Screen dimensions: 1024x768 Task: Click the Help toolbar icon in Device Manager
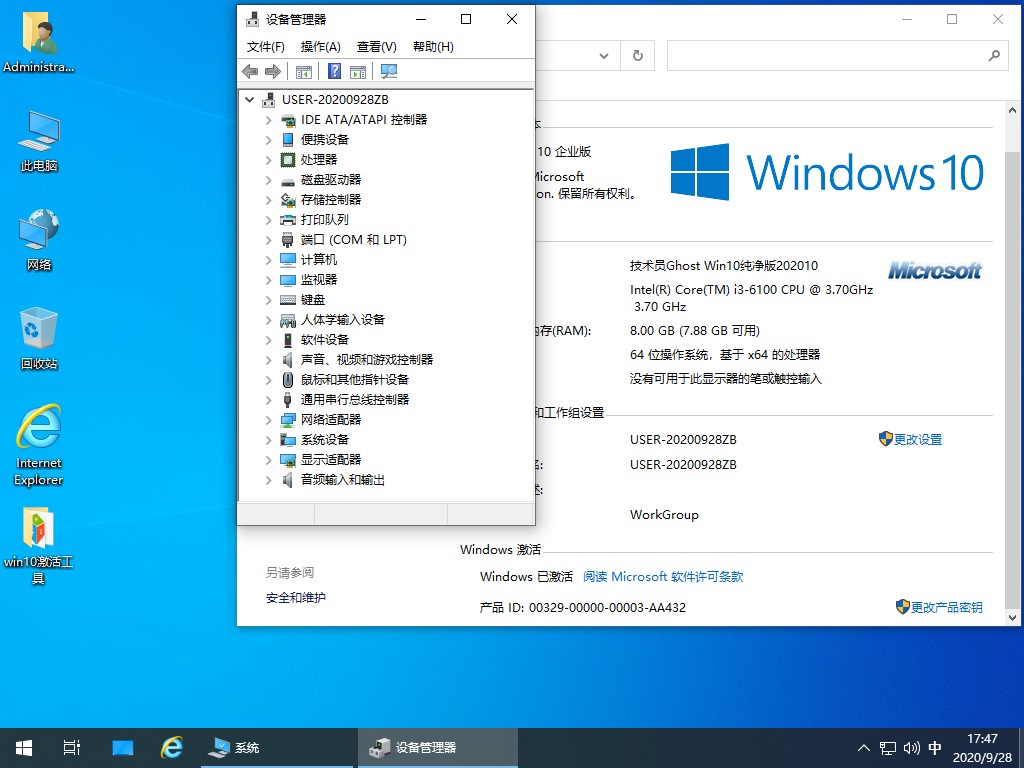pos(334,71)
